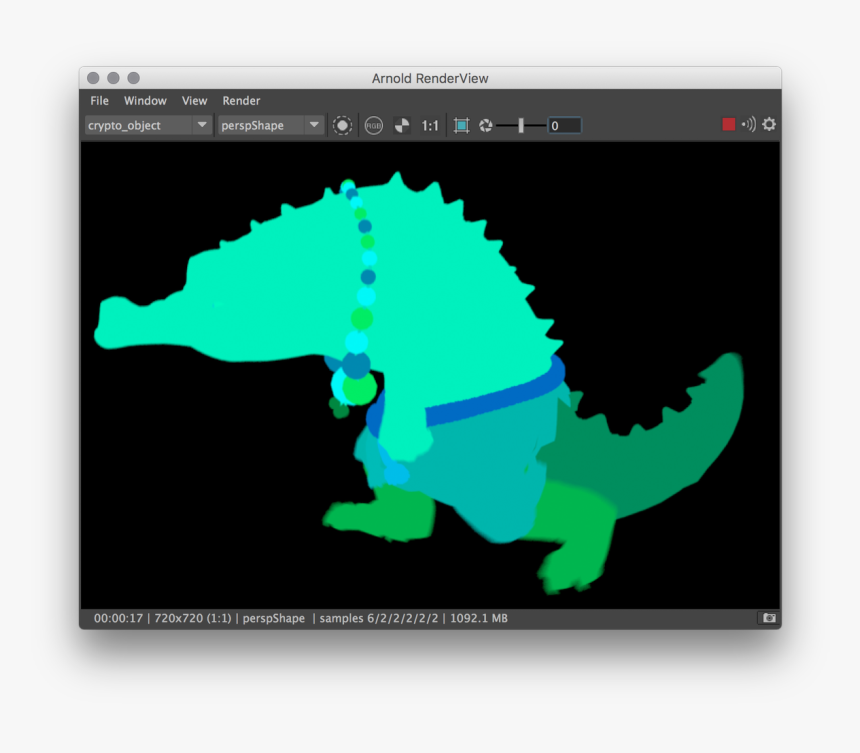Minimize the Arnold RenderView window
This screenshot has height=753, width=860.
(114, 78)
